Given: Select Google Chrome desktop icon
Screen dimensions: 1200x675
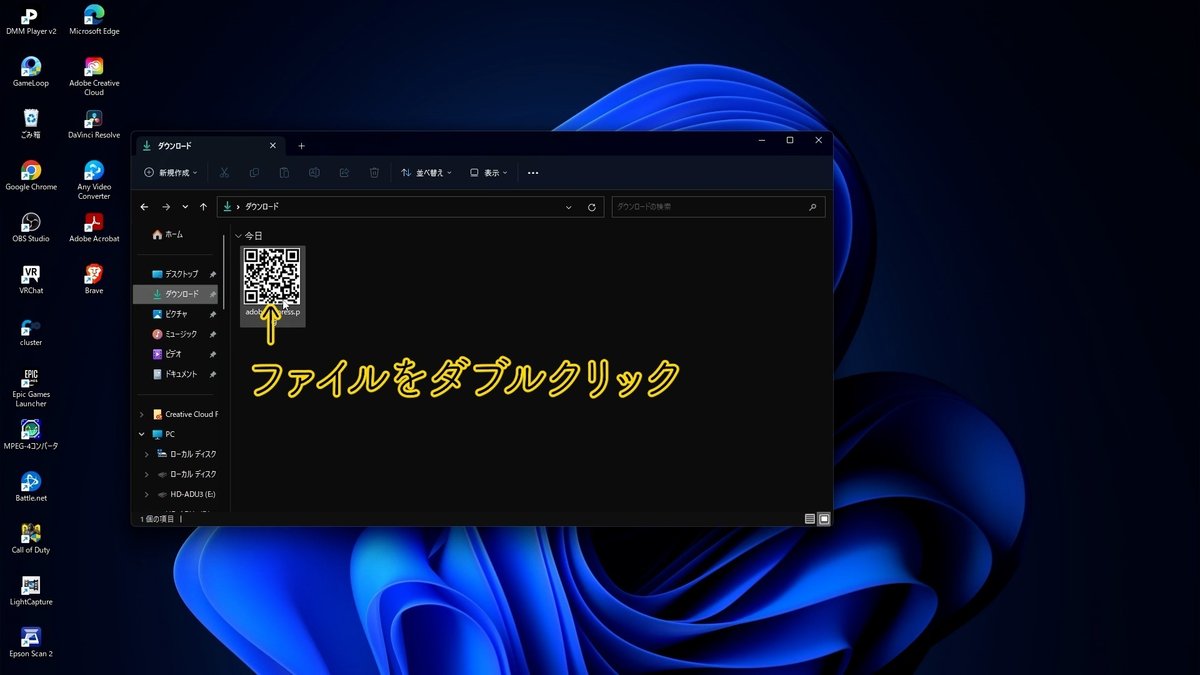Looking at the screenshot, I should click(x=31, y=176).
